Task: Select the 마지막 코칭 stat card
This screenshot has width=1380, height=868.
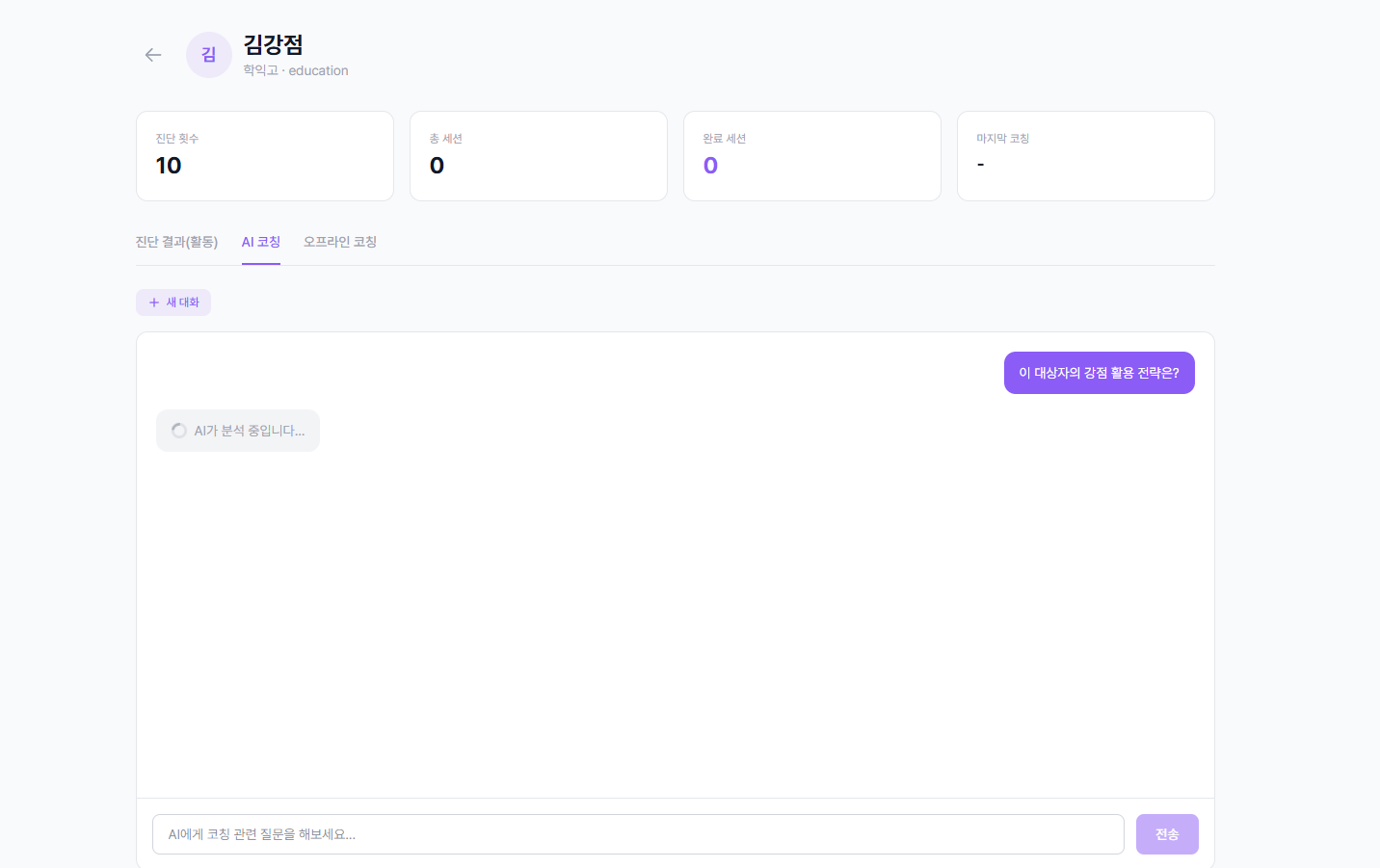Action: [x=1085, y=156]
